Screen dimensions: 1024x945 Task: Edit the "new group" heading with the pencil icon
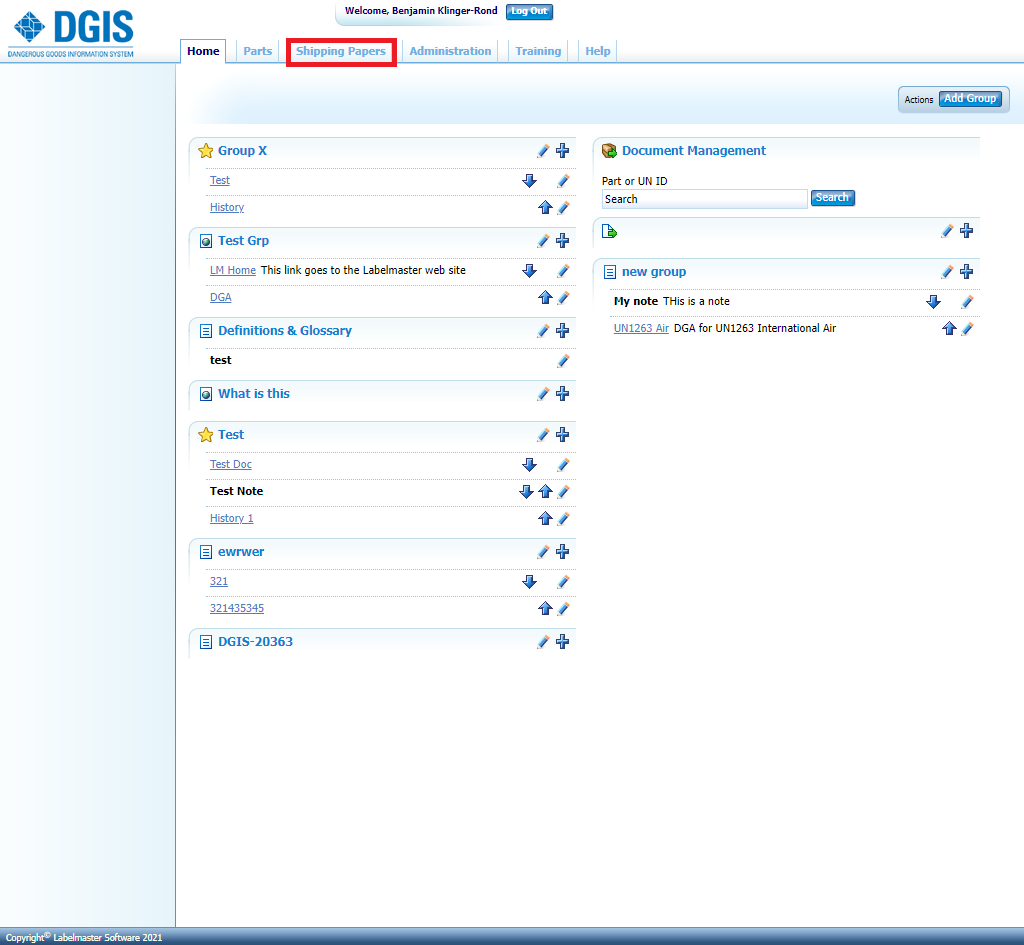click(946, 271)
